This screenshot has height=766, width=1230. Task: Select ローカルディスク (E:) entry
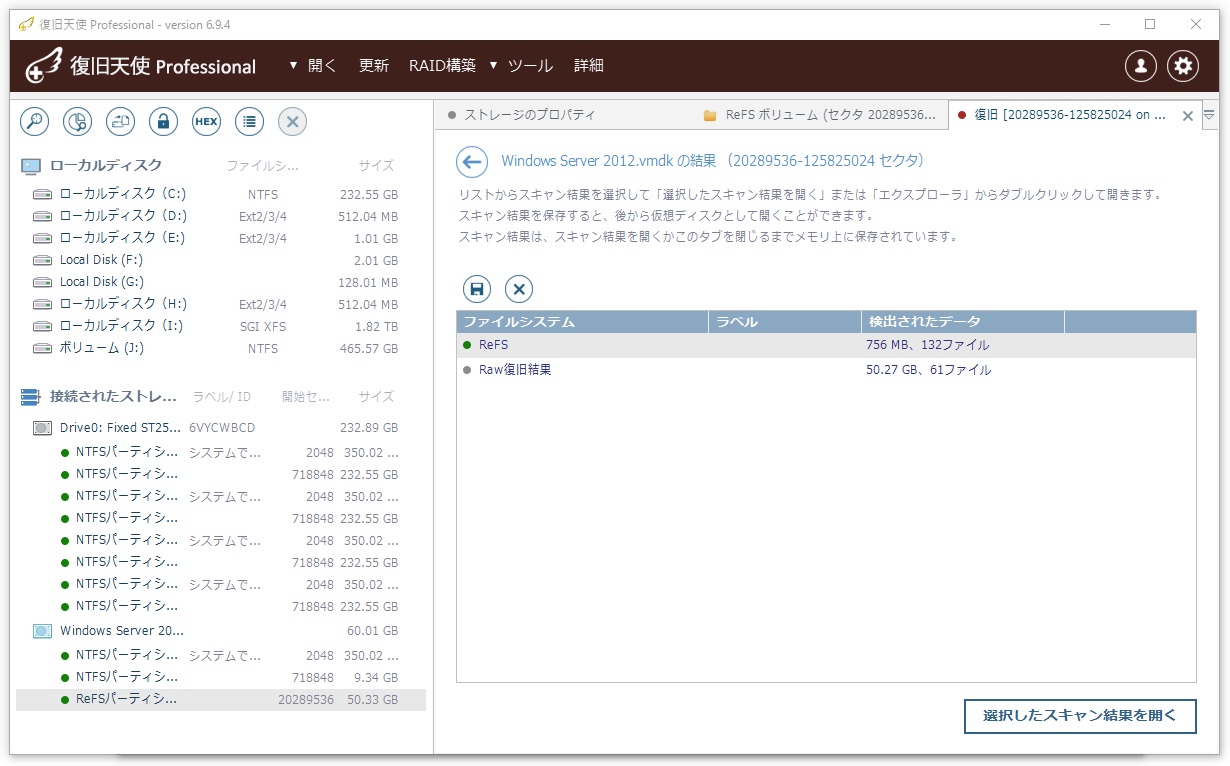[221, 238]
